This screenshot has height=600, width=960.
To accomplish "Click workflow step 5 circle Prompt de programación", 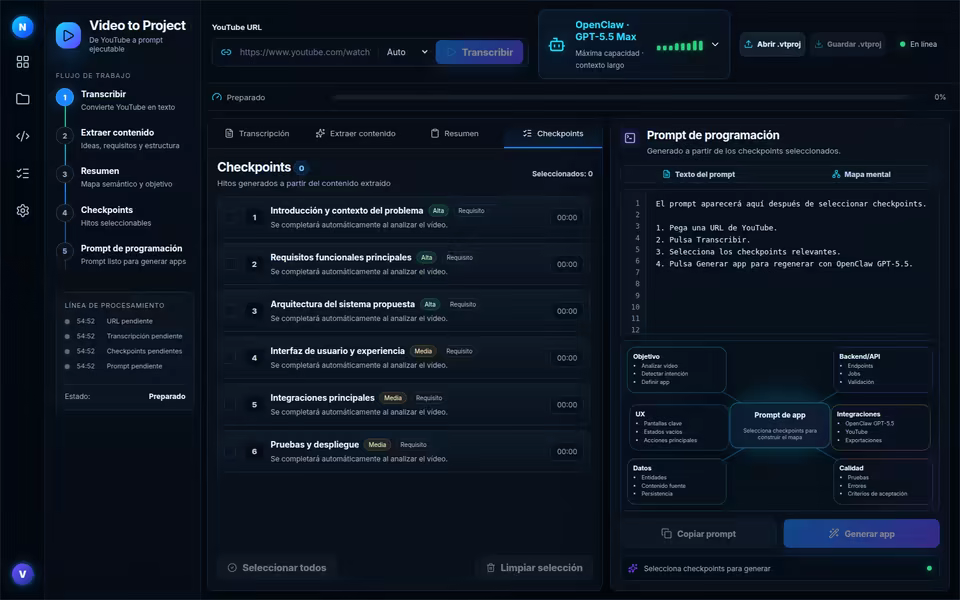I will [65, 251].
